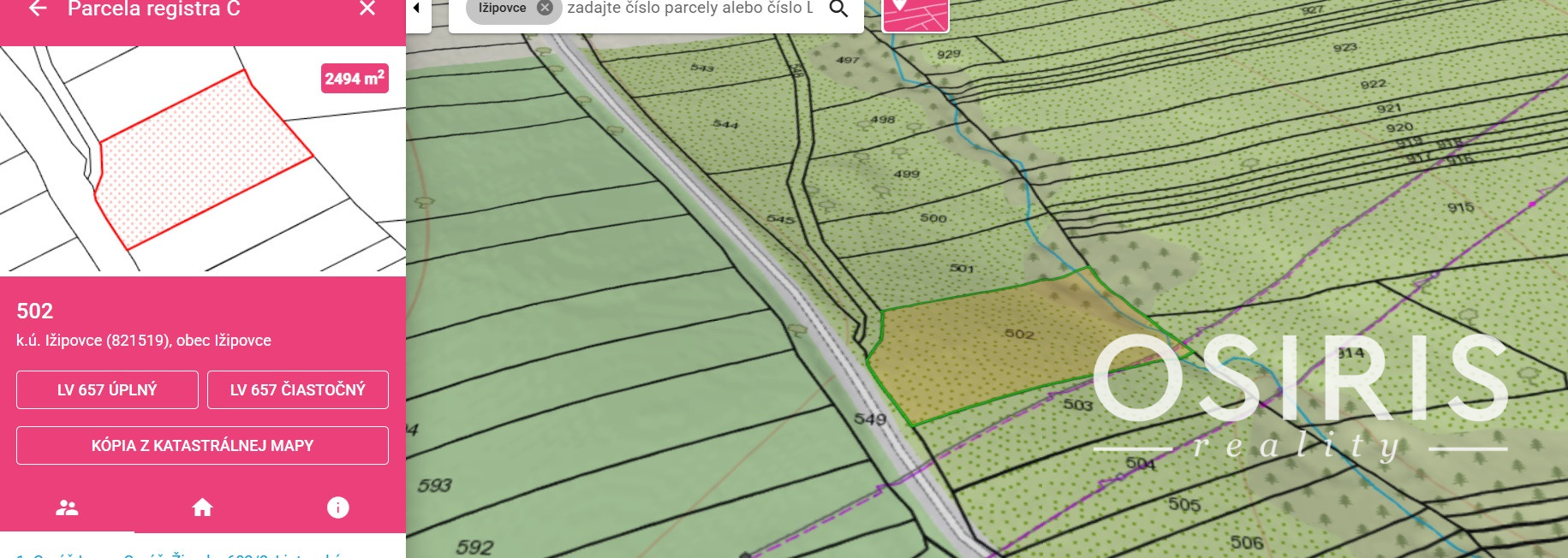This screenshot has width=1568, height=558.
Task: Remove the Ižipovce filter chip
Action: [x=545, y=8]
